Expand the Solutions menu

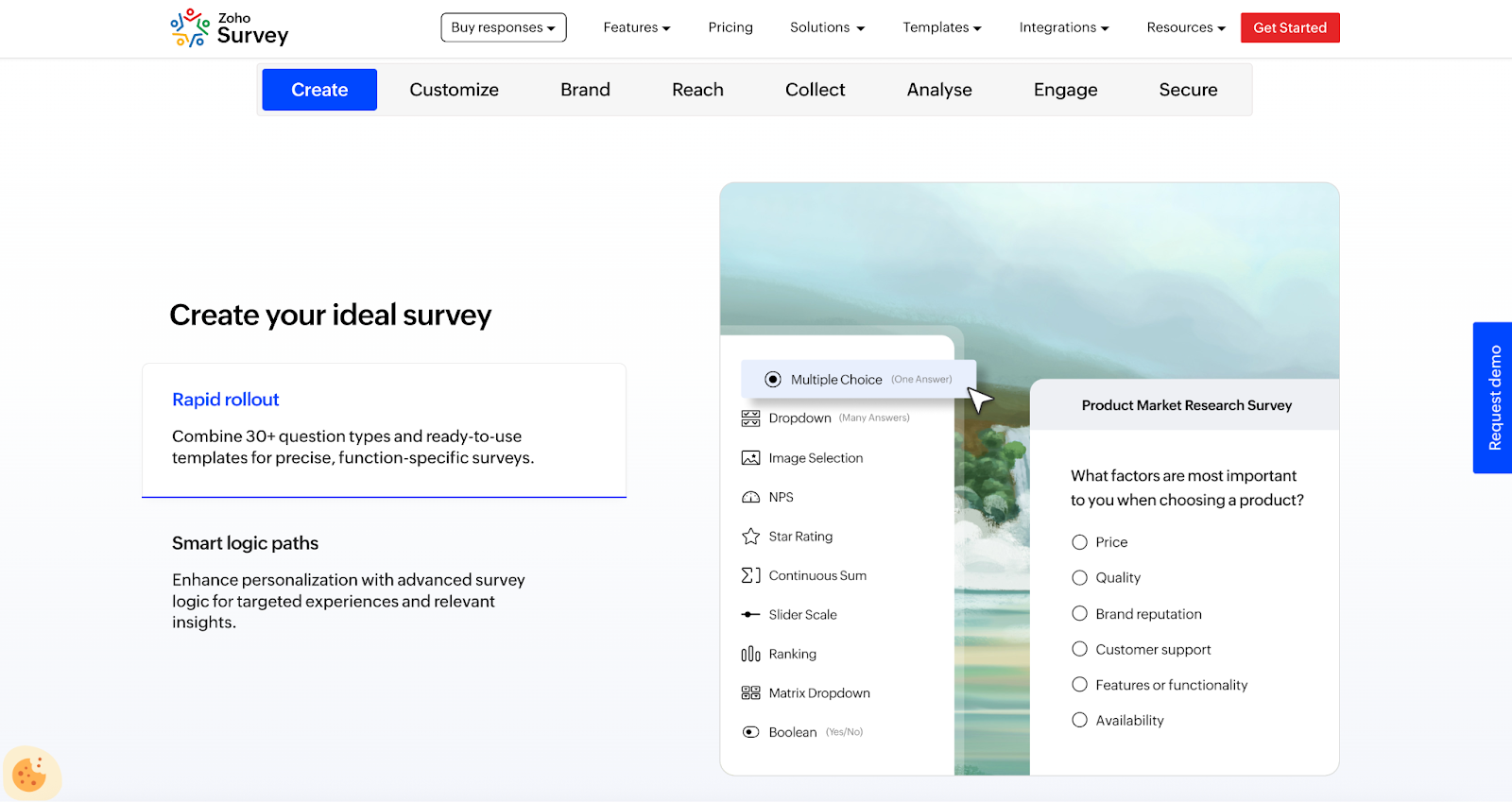828,27
